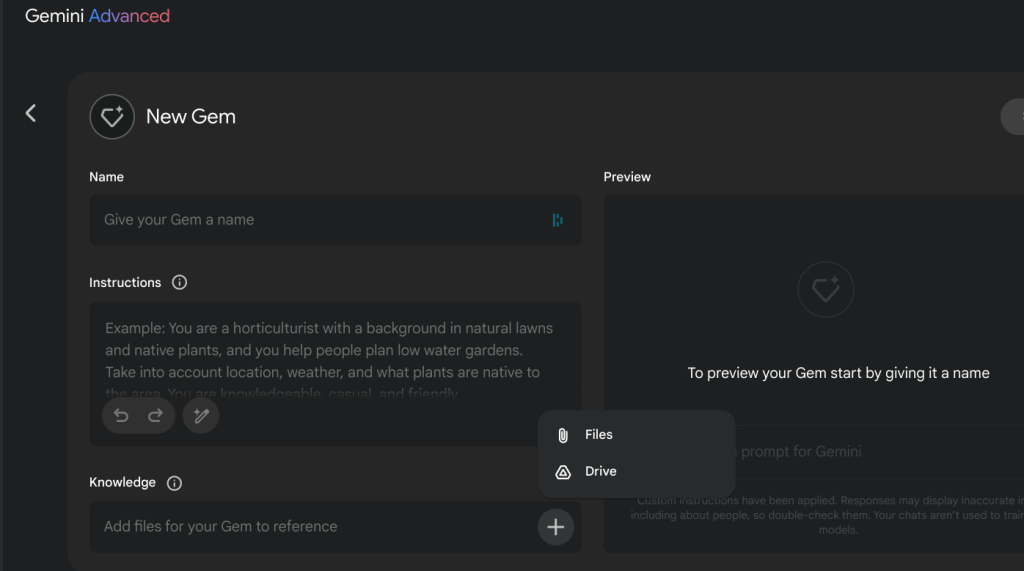
Task: Click the New Gem diamond avatar icon
Action: (x=112, y=117)
